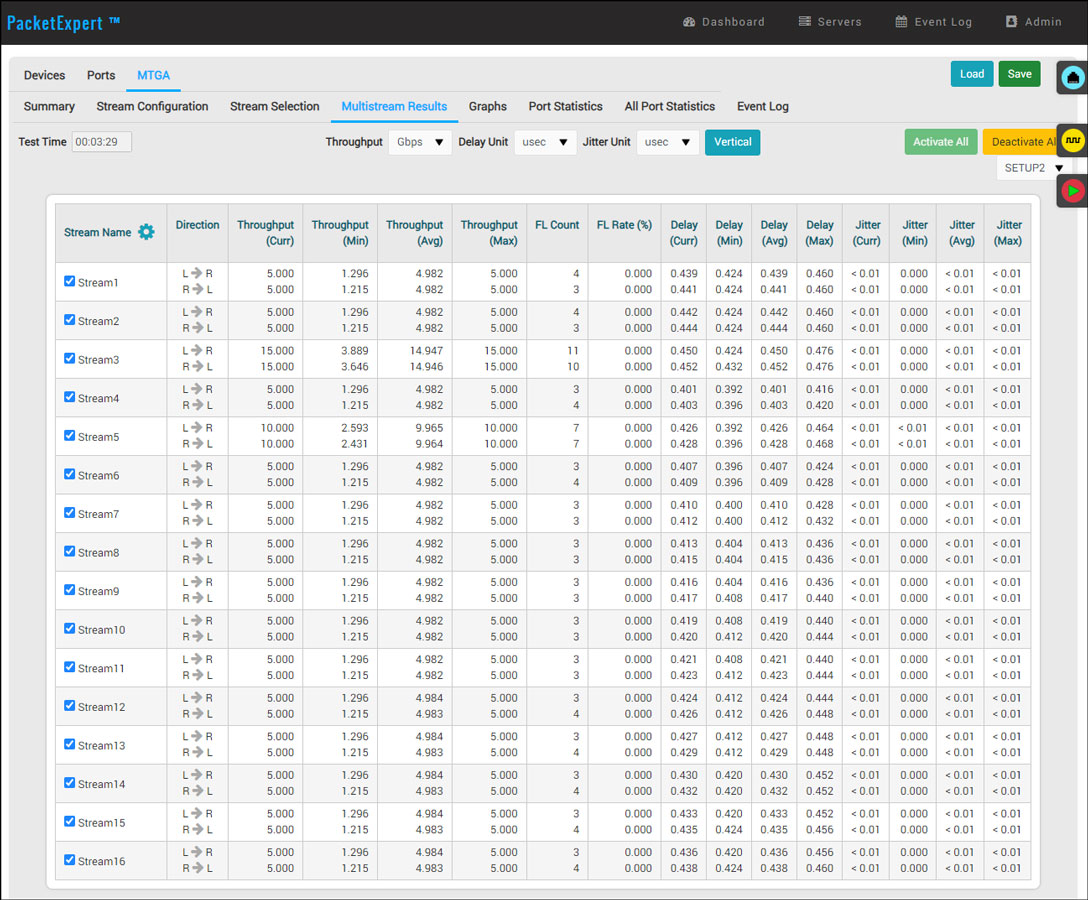Disable the Stream7 checkbox
The height and width of the screenshot is (900, 1088).
point(69,512)
